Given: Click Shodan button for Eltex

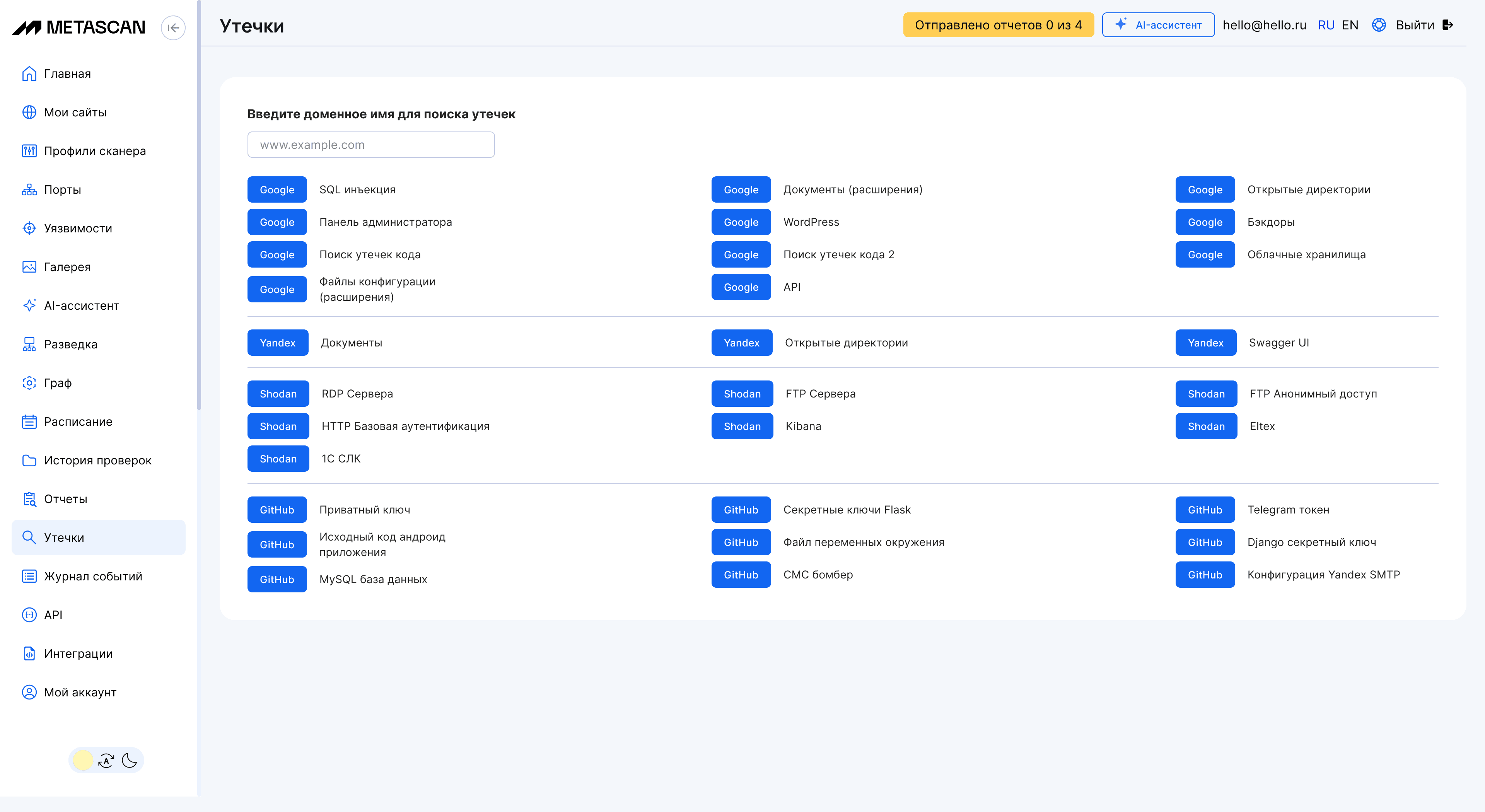Looking at the screenshot, I should tap(1206, 426).
